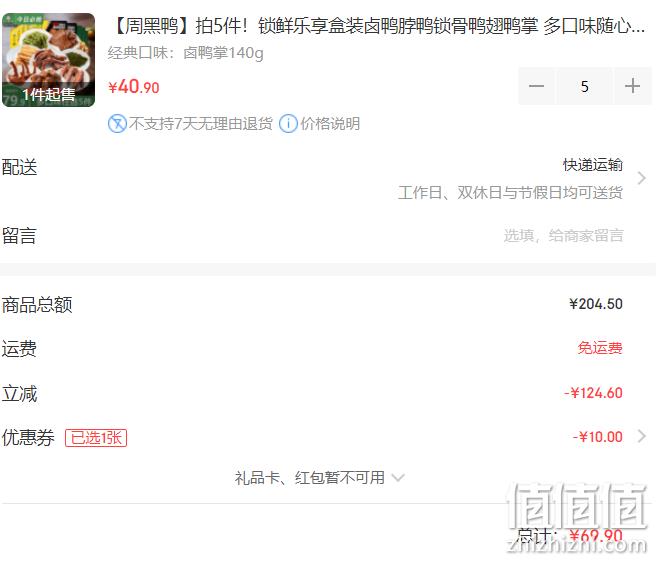Viewport: 656px width, 562px height.
Task: Select the 快递运输 delivery method text
Action: (x=593, y=165)
